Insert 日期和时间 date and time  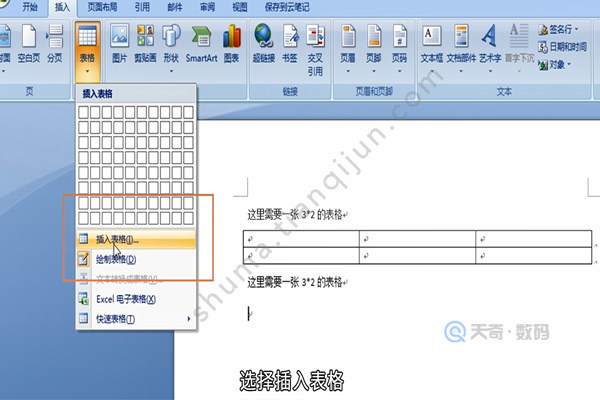[562, 47]
